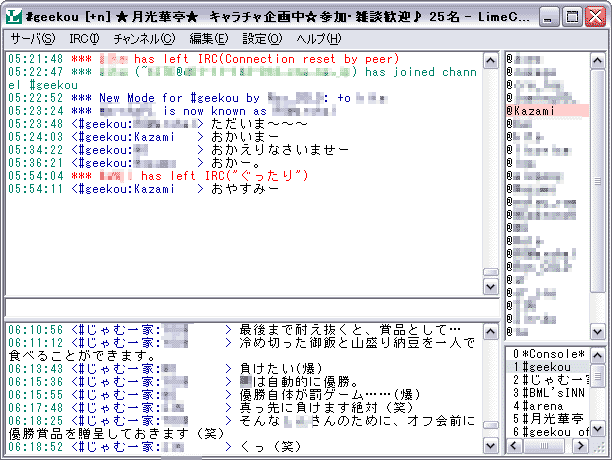612x460 pixels.
Task: Switch to the #月光華亭 channel
Action: pyautogui.click(x=549, y=418)
